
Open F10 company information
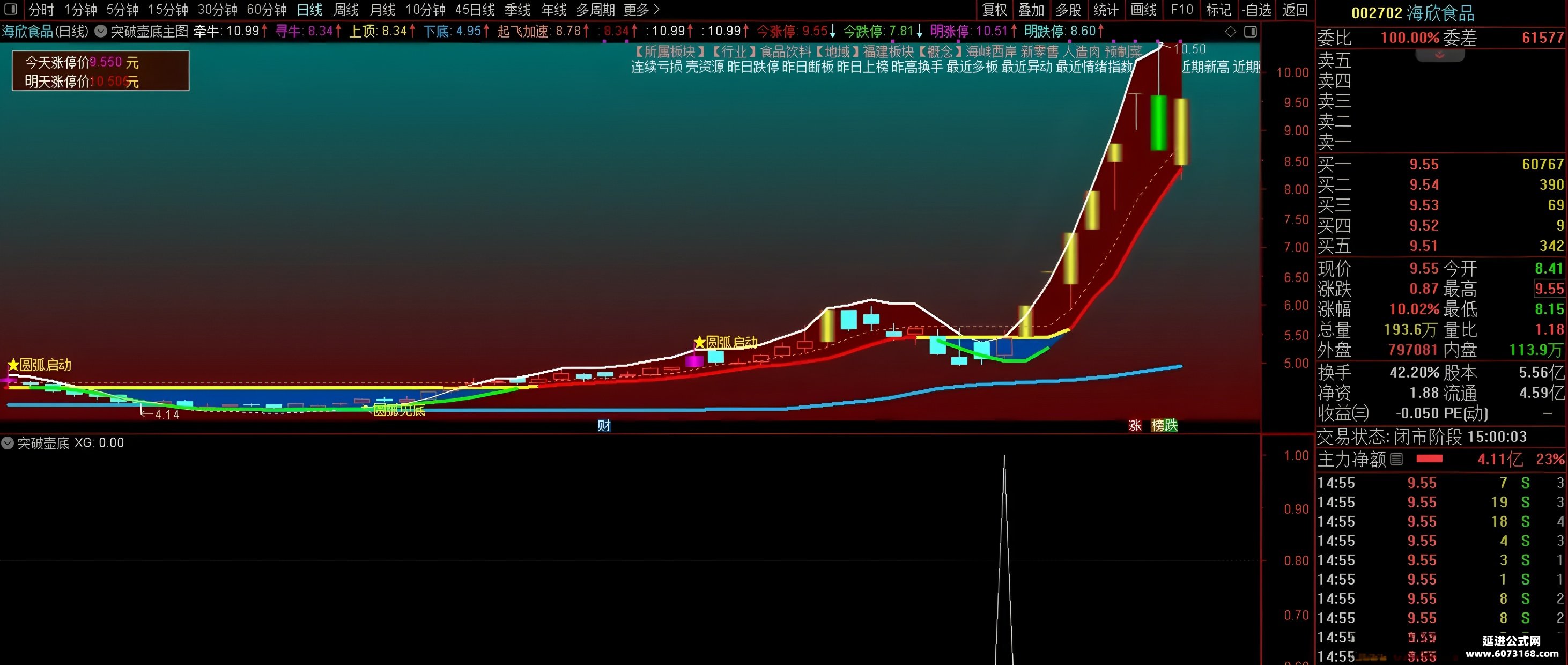1182,10
